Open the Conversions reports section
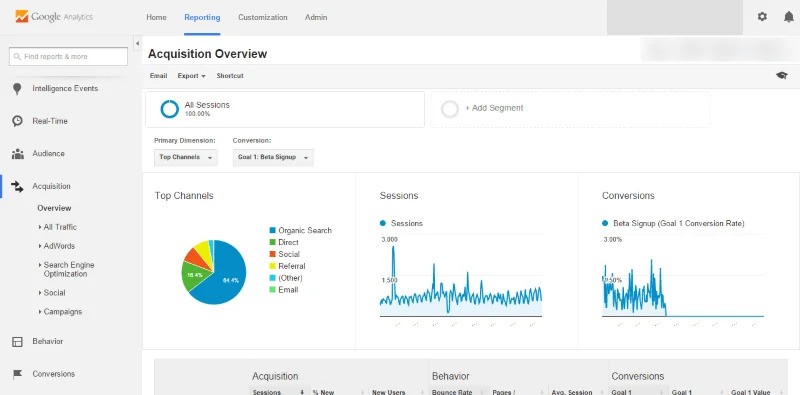Viewport: 800px width, 395px height. point(54,374)
